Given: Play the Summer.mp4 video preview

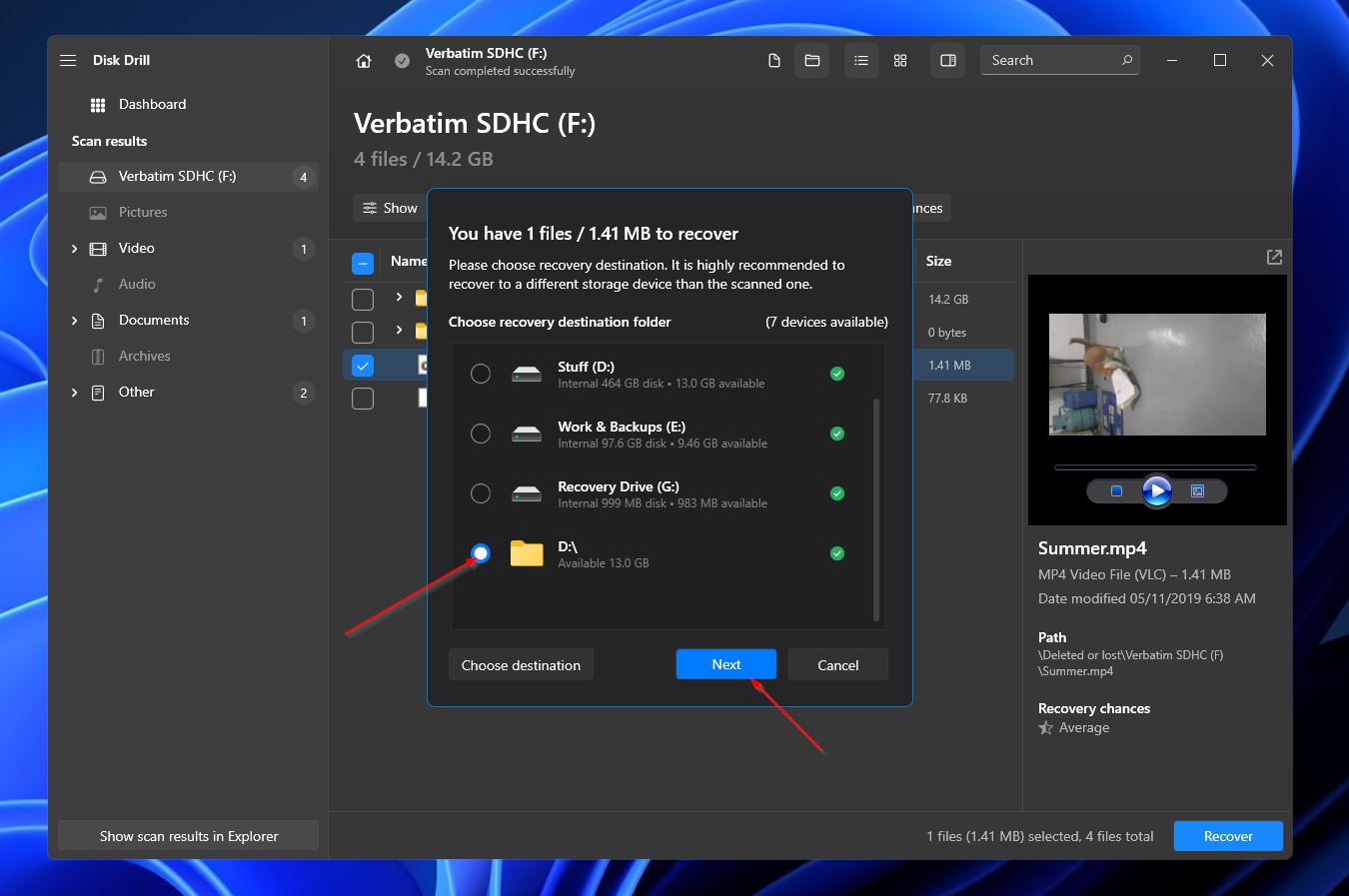Looking at the screenshot, I should coord(1156,490).
